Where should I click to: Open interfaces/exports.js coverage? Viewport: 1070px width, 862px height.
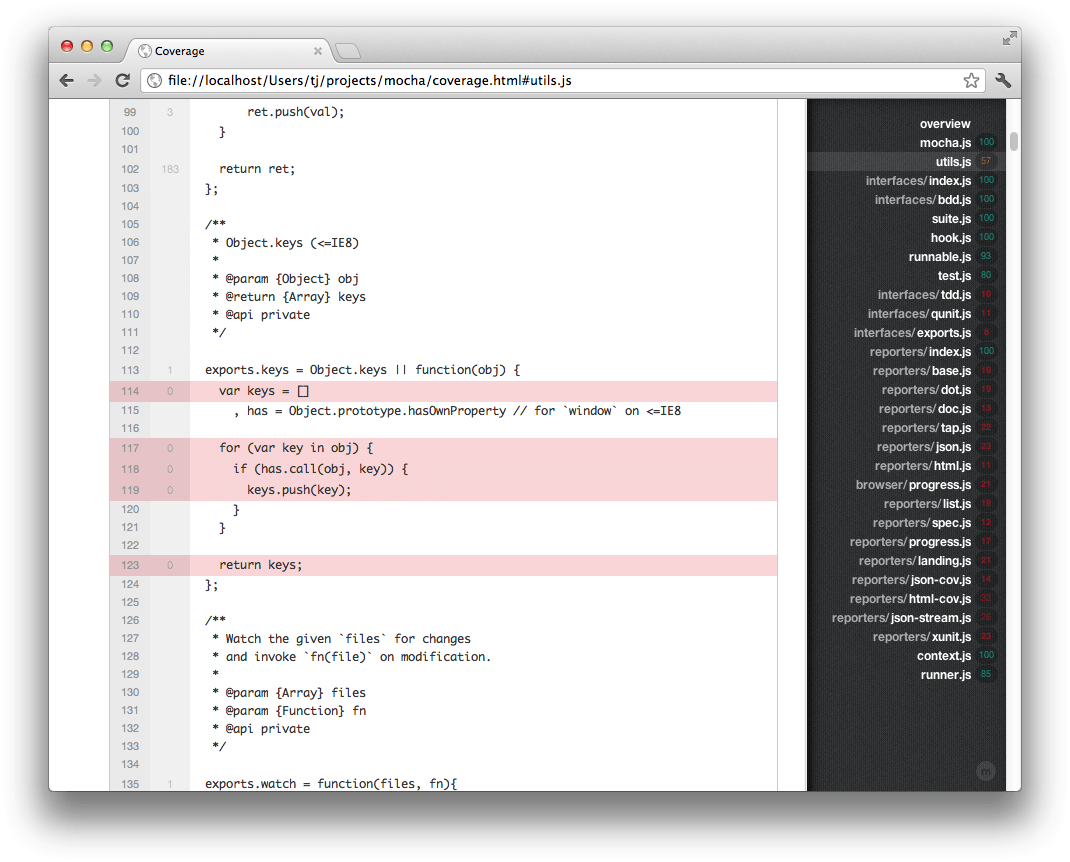[912, 333]
